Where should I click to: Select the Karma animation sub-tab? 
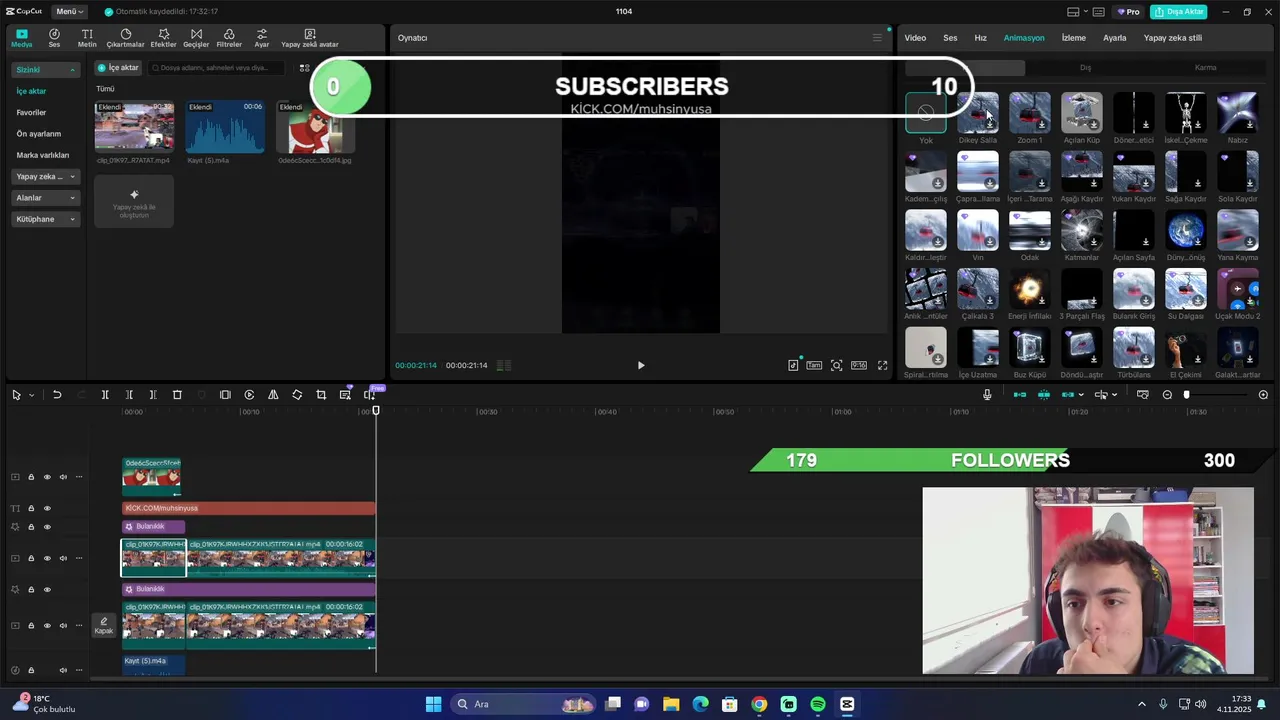[x=1205, y=68]
